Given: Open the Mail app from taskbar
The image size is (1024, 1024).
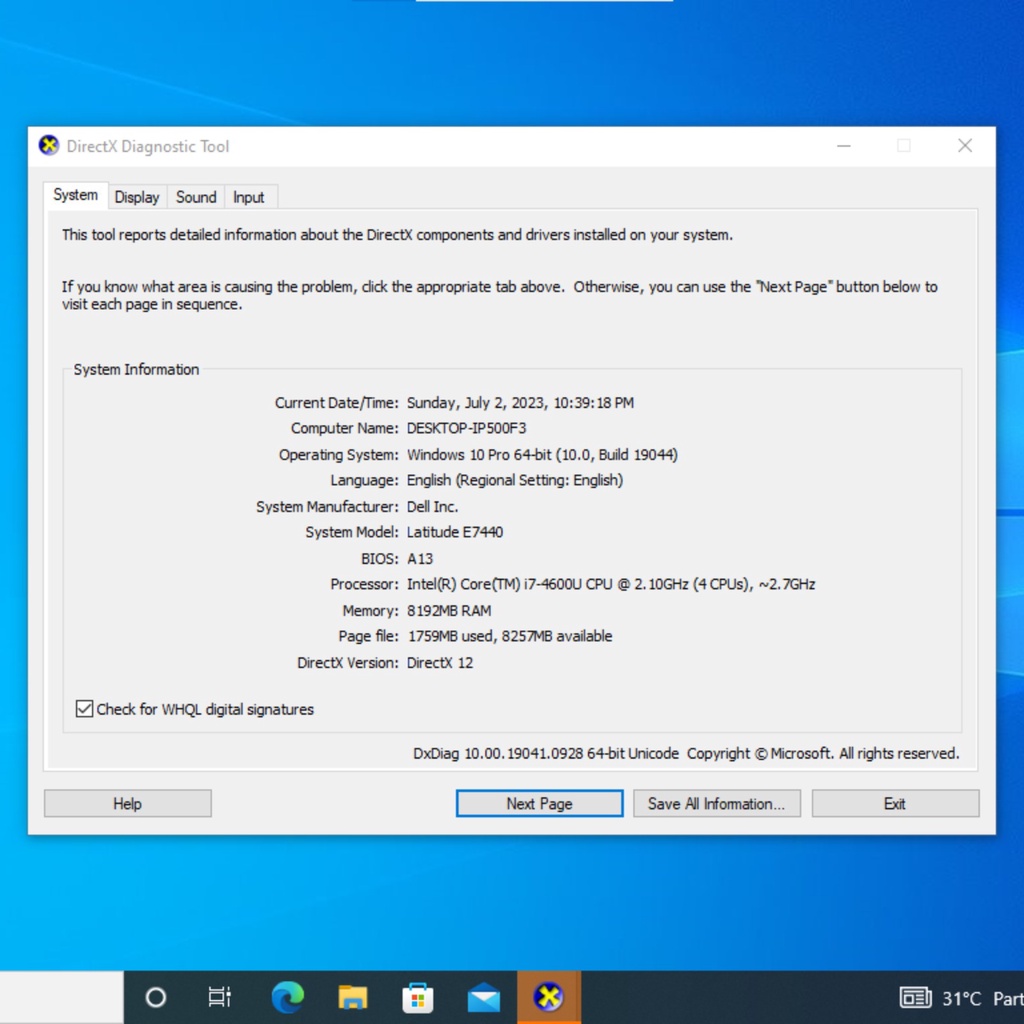Looking at the screenshot, I should point(484,997).
